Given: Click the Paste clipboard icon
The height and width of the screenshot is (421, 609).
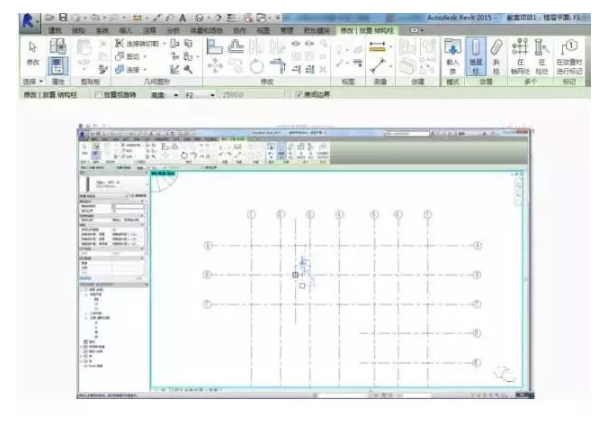Looking at the screenshot, I should (x=84, y=48).
